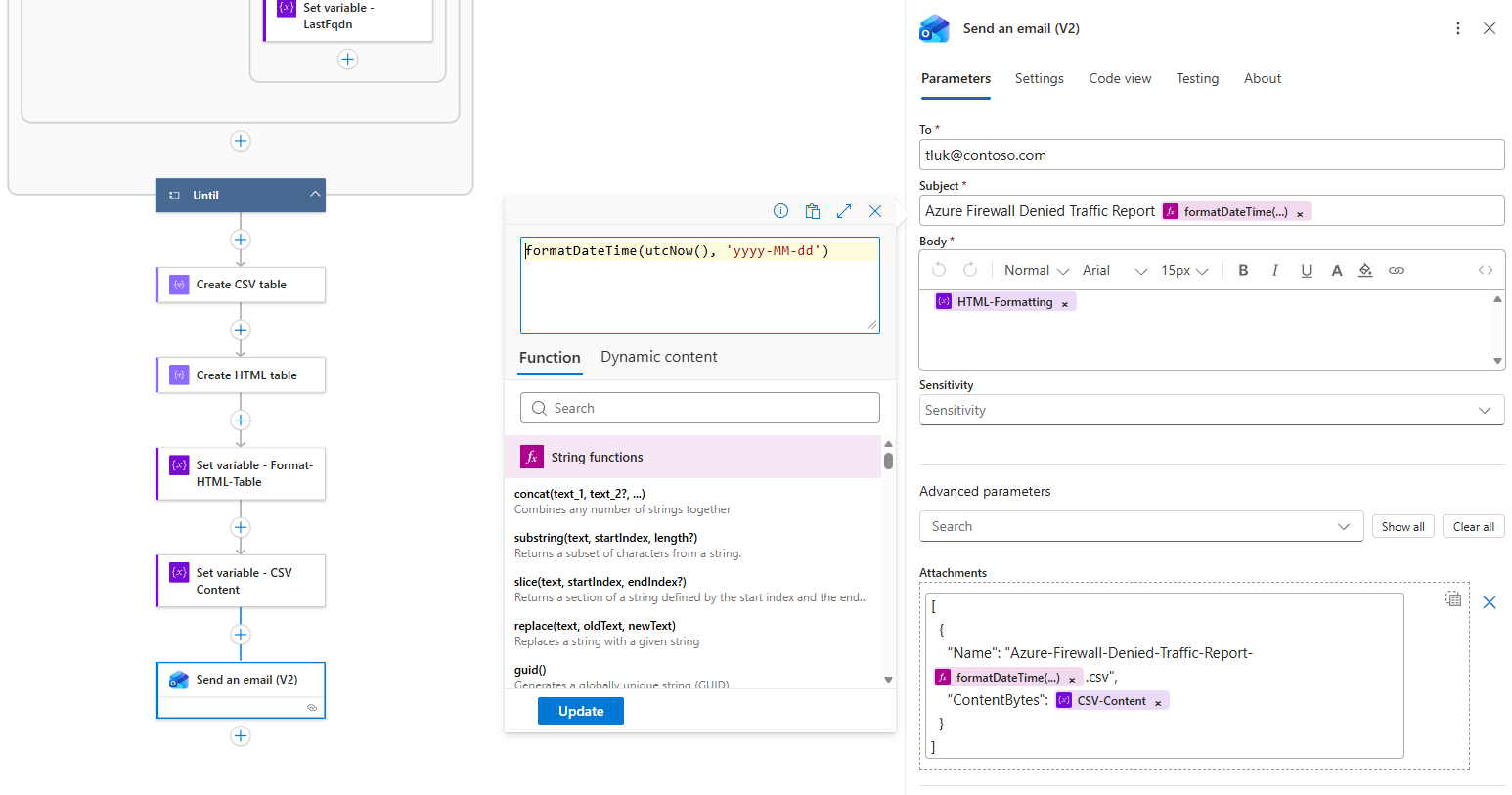Click the link insert icon in Body toolbar
The width and height of the screenshot is (1512, 795).
(1397, 271)
